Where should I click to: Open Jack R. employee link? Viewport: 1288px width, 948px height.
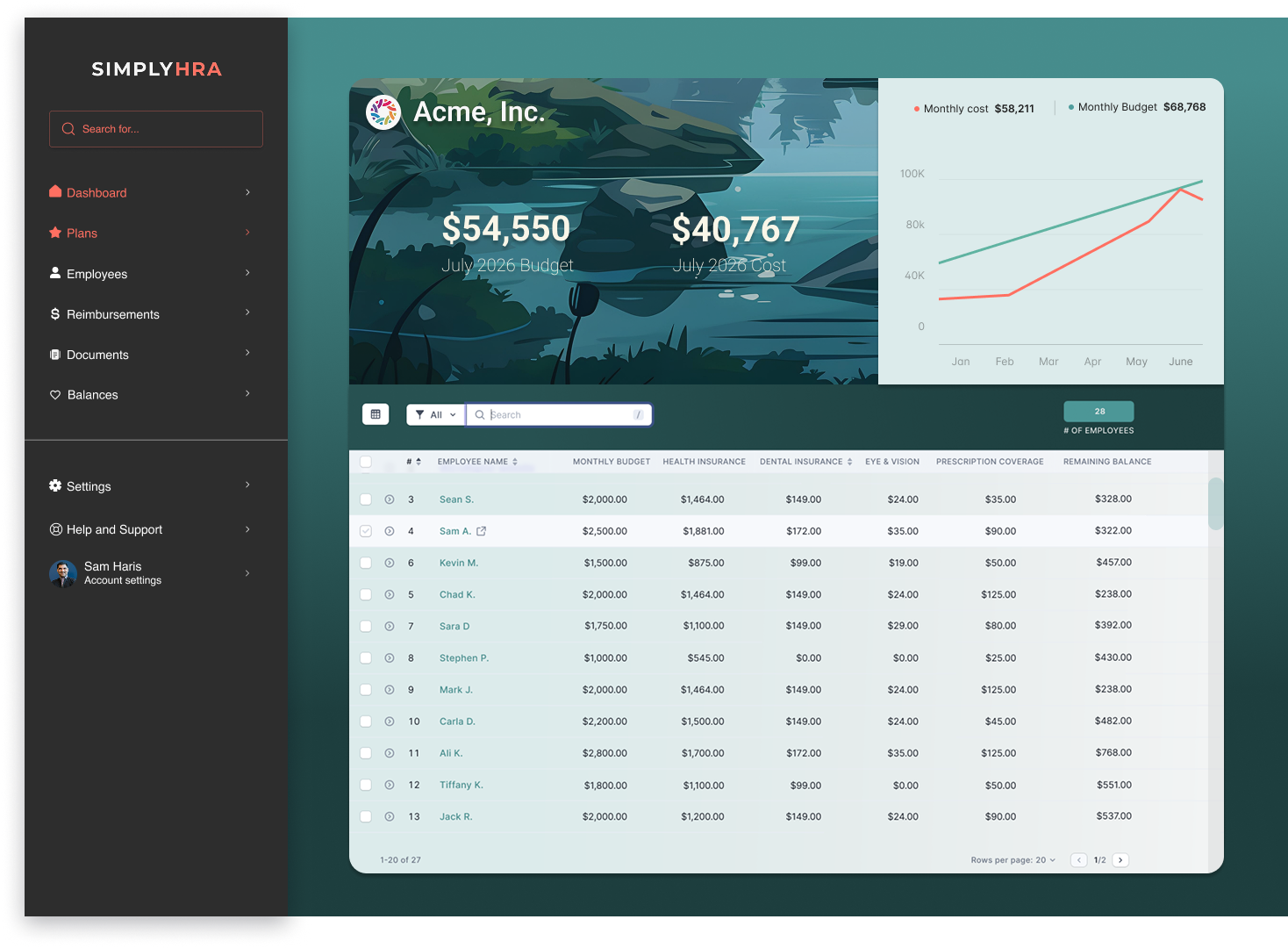coord(456,816)
